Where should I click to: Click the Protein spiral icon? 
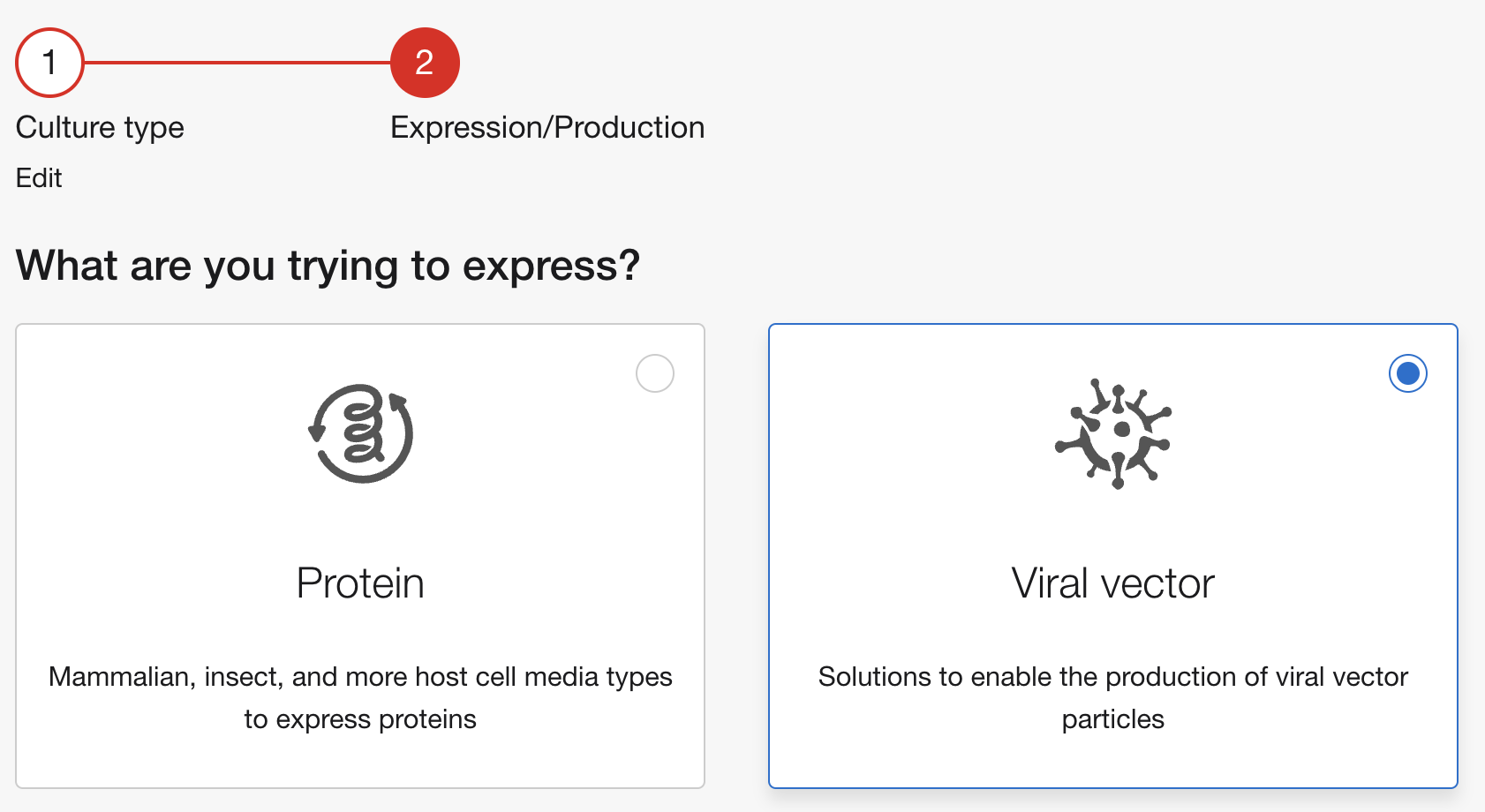(x=360, y=433)
